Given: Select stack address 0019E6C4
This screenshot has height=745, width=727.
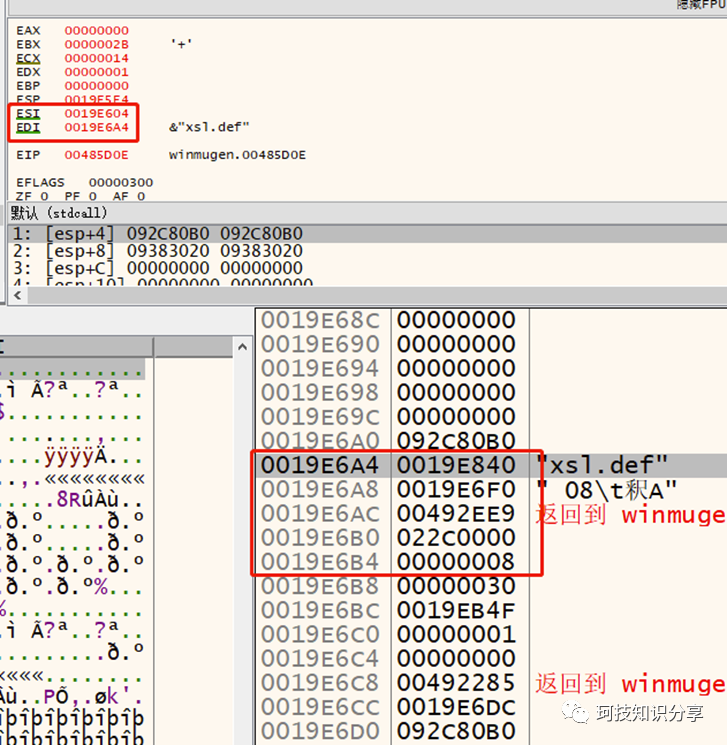Looking at the screenshot, I should click(320, 659).
